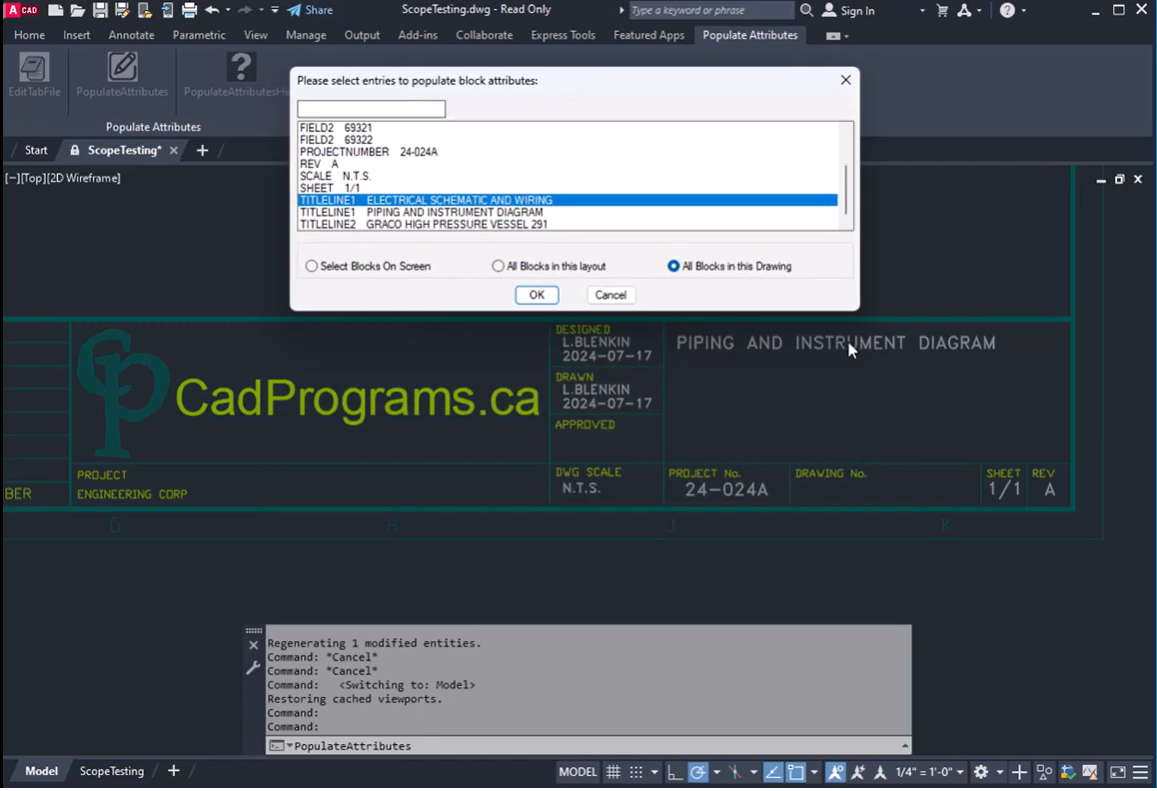Click the command line customize wrench icon
1157x791 pixels.
[x=253, y=668]
